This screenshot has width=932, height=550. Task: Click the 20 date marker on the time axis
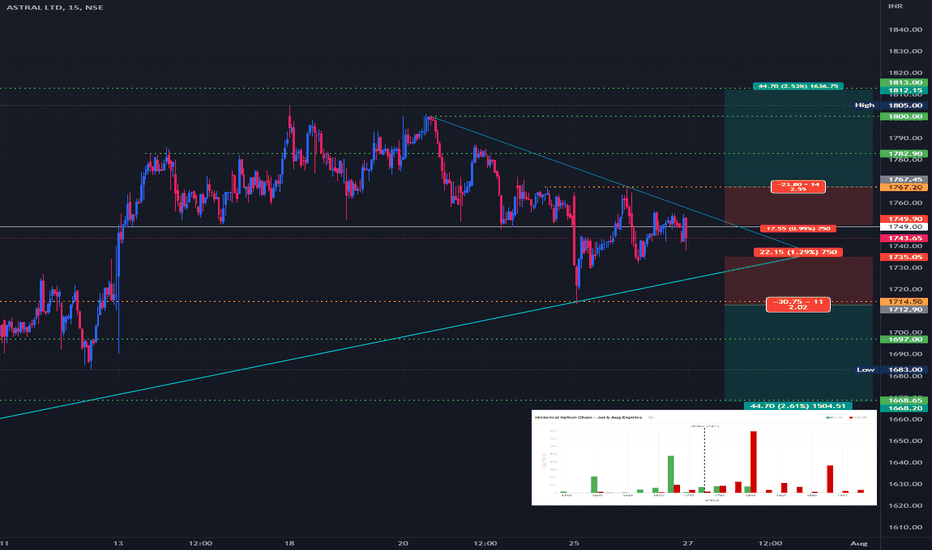click(403, 543)
